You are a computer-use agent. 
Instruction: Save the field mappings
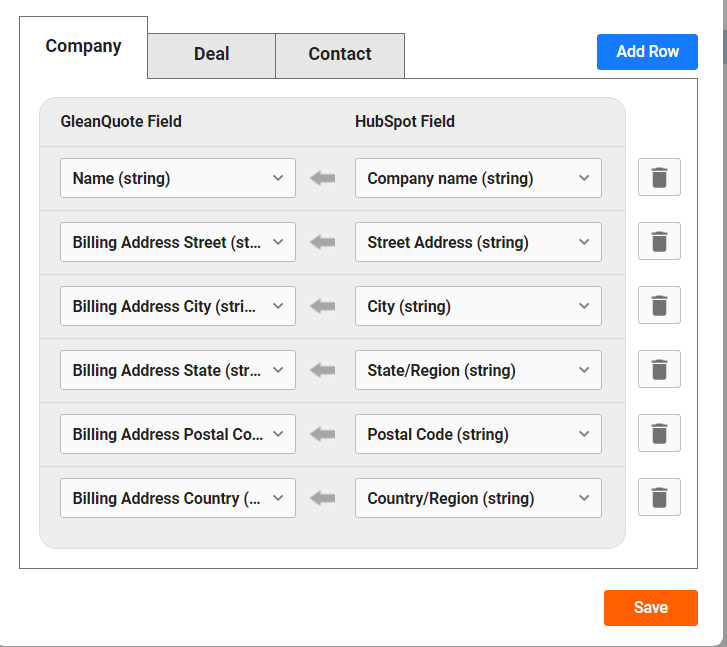(650, 608)
